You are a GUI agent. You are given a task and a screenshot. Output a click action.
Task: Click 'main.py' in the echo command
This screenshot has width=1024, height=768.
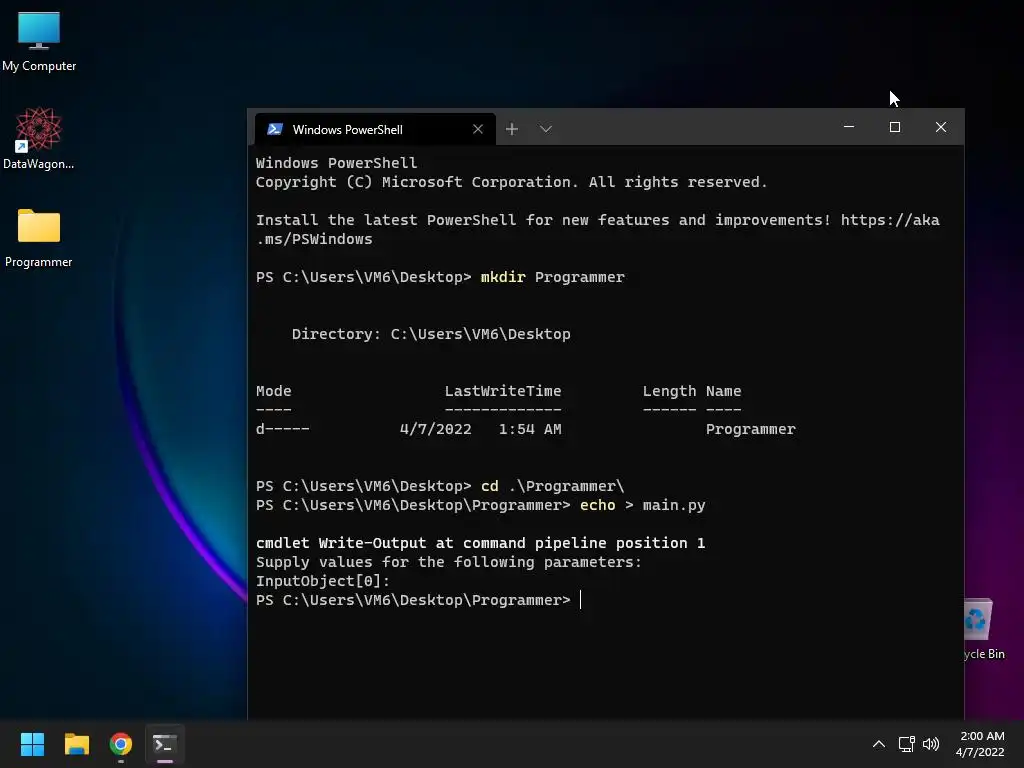point(674,505)
